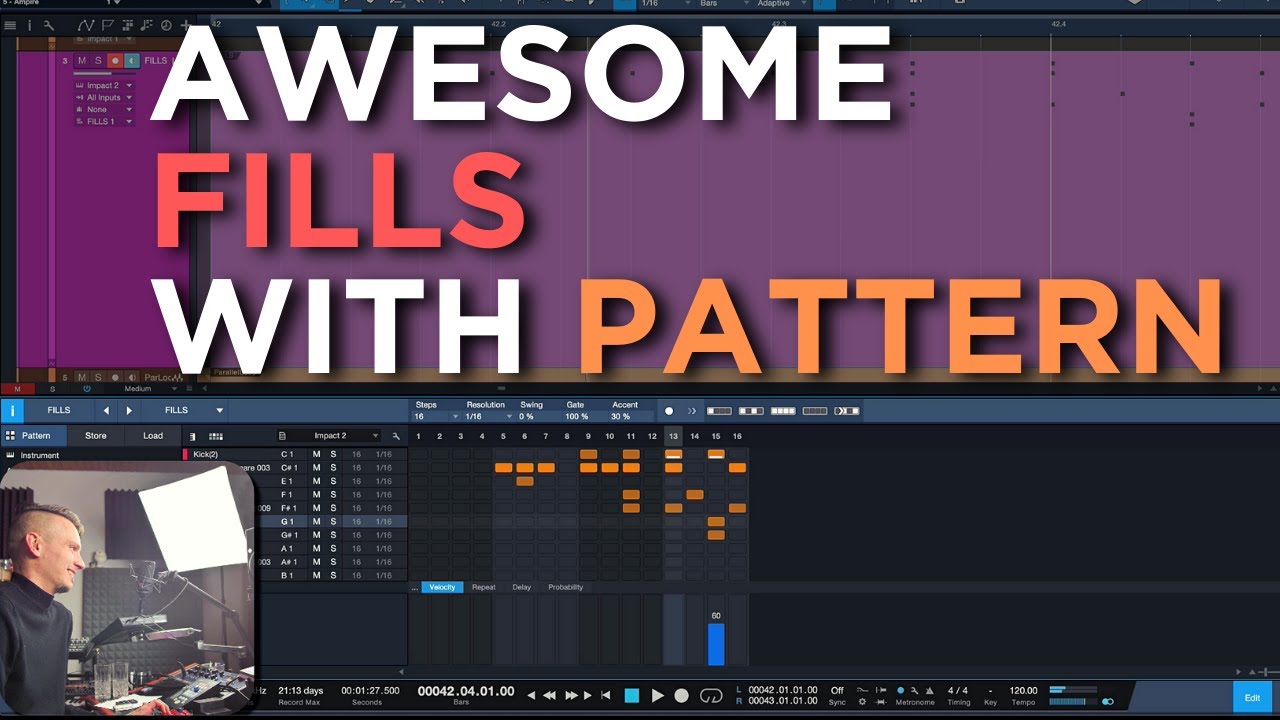The image size is (1280, 720).
Task: Add a track with the plus icon
Action: pos(185,25)
